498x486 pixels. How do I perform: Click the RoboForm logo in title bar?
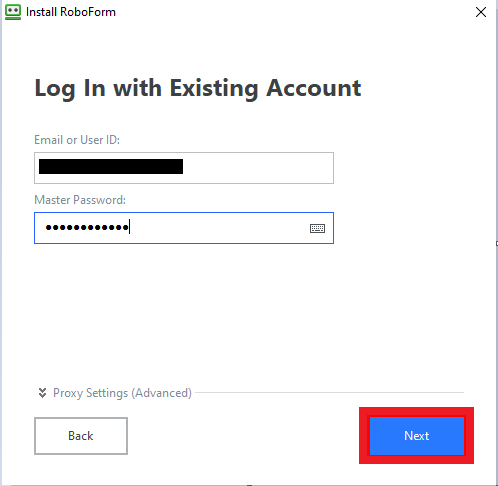pos(13,12)
